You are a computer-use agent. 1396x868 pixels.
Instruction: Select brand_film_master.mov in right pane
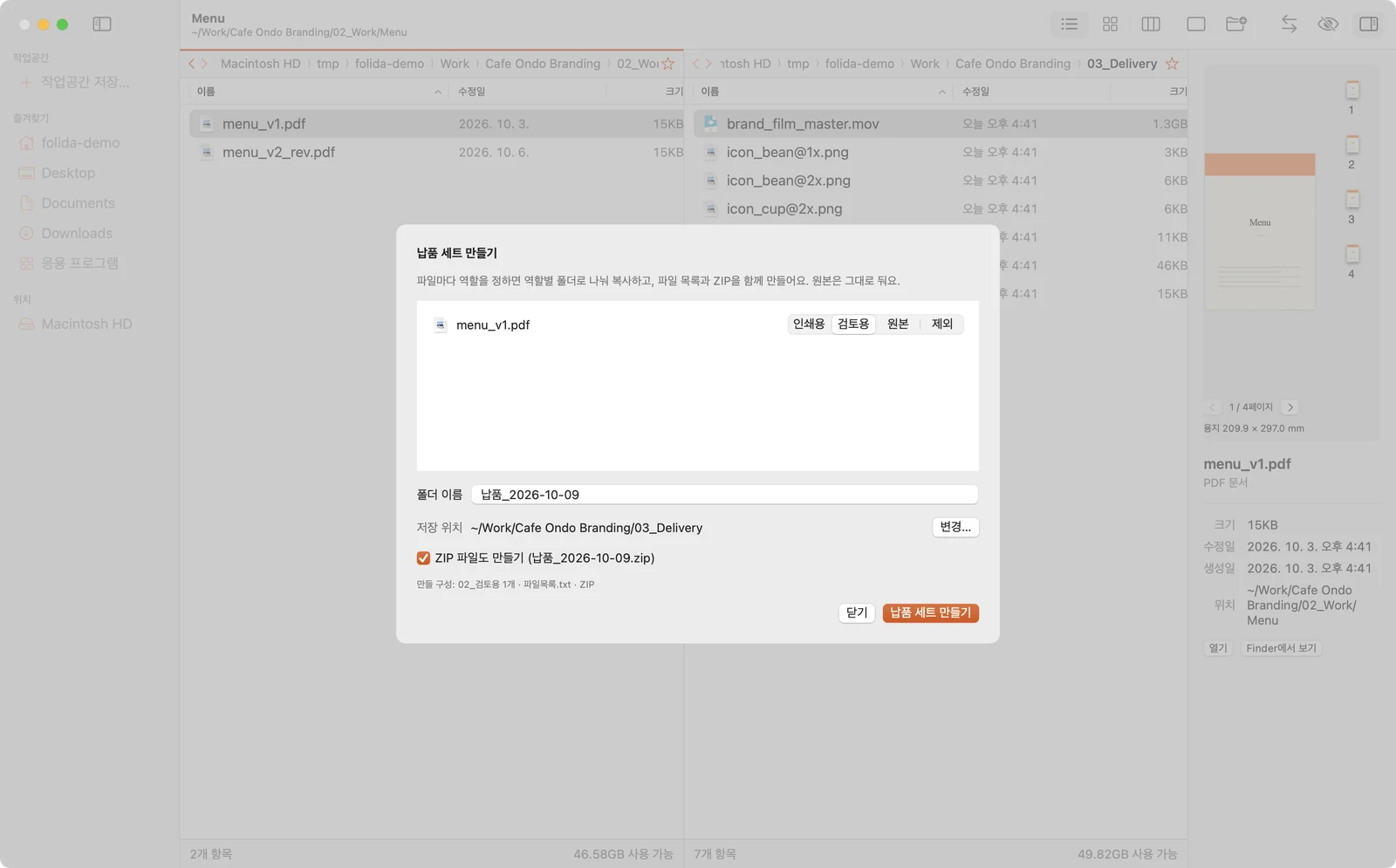click(941, 124)
